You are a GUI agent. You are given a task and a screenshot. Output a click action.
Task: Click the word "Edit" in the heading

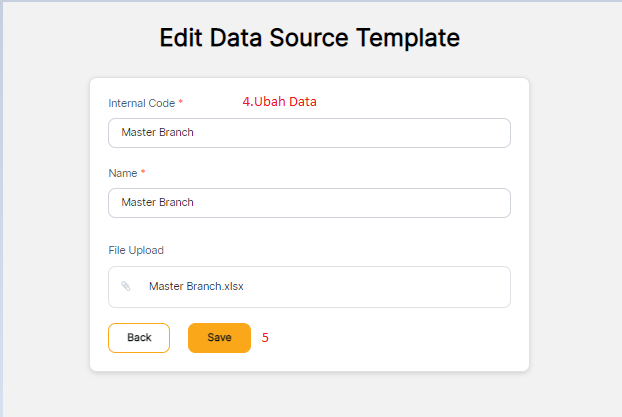coord(182,38)
